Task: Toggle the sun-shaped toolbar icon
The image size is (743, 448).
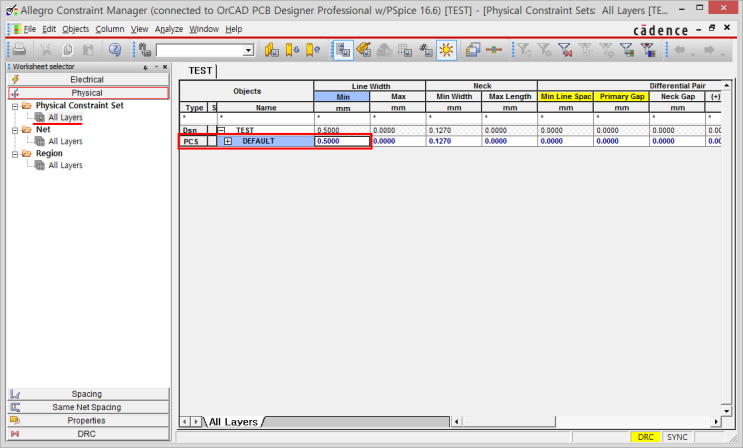Action: point(446,50)
